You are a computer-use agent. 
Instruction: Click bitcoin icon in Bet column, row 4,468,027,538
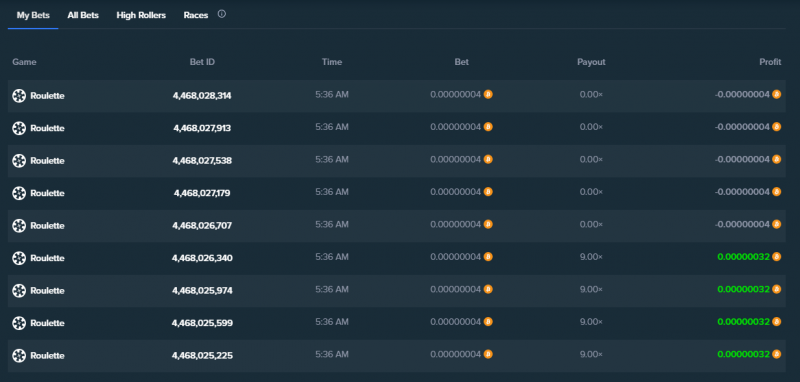coord(488,159)
